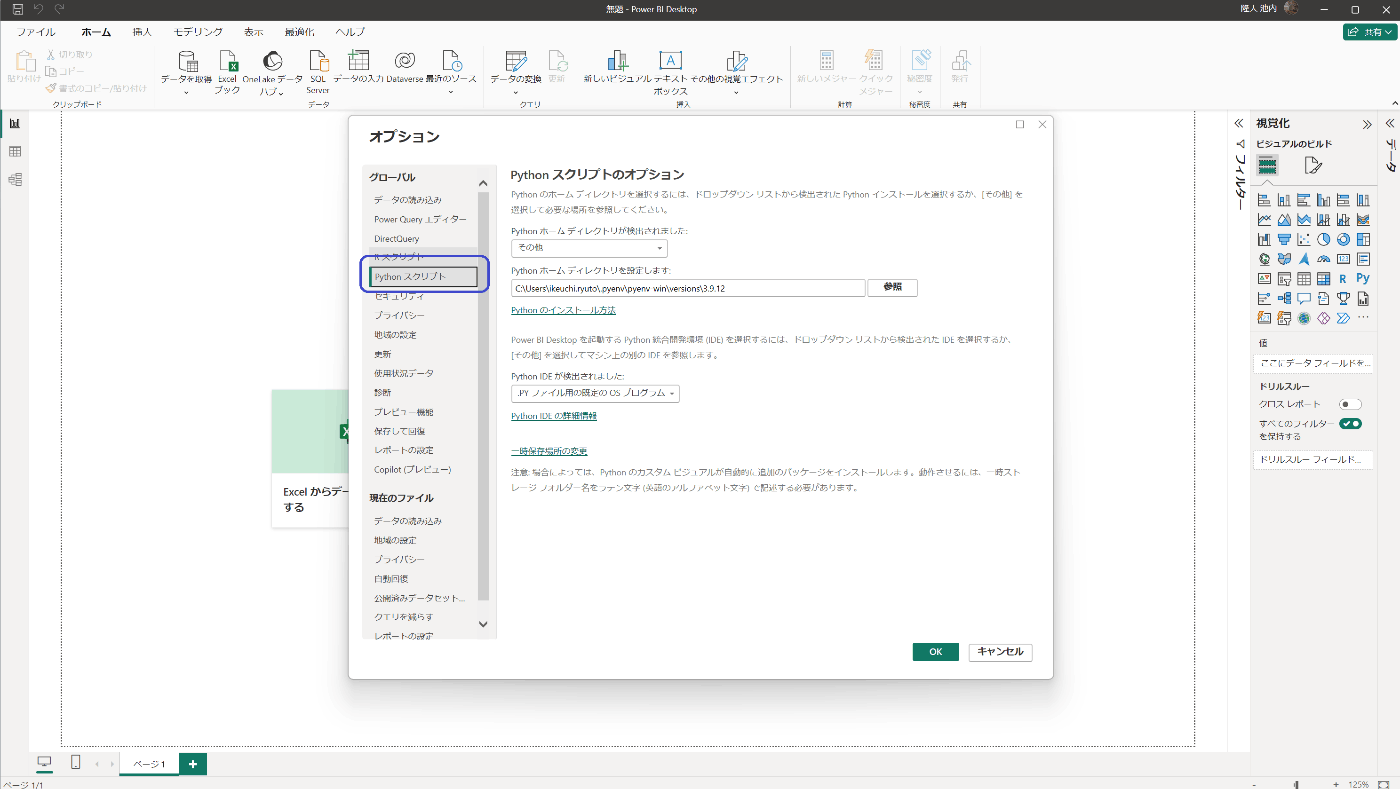Open the Python のインストール方法 link
1400x789 pixels.
[x=563, y=311]
